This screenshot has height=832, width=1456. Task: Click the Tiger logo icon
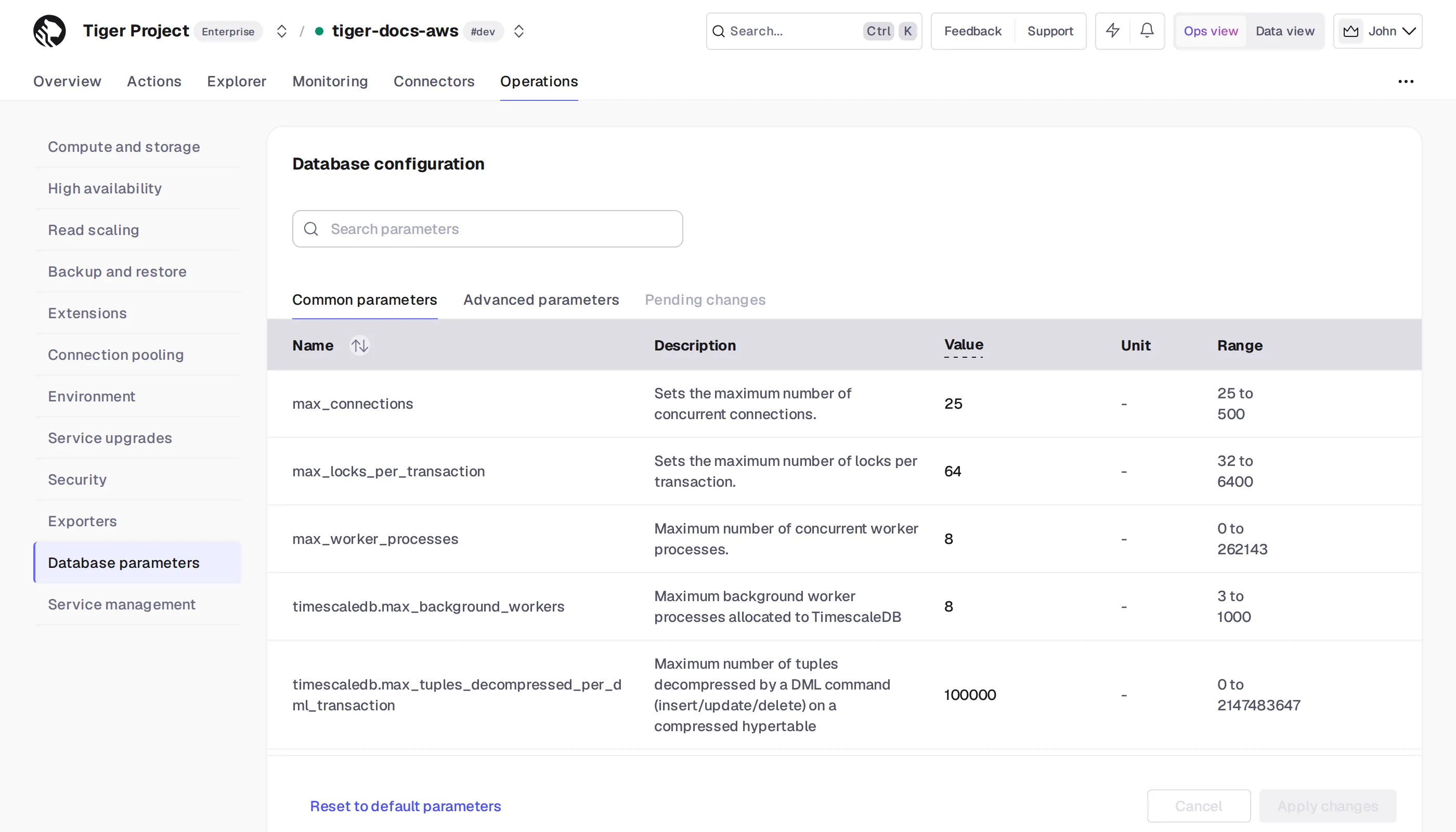(x=50, y=31)
